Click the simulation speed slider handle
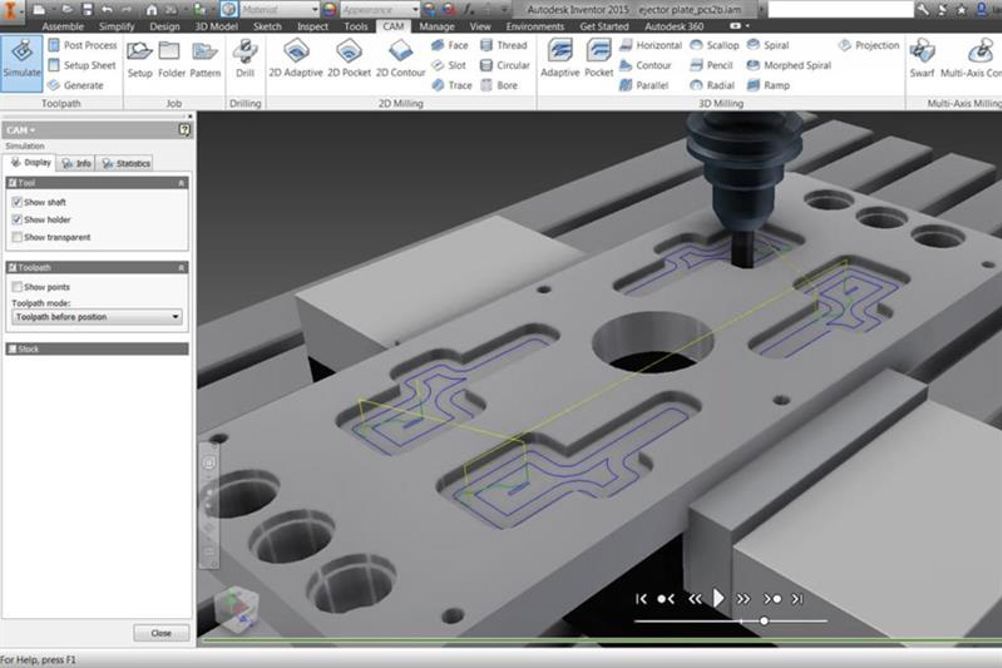 pos(764,621)
